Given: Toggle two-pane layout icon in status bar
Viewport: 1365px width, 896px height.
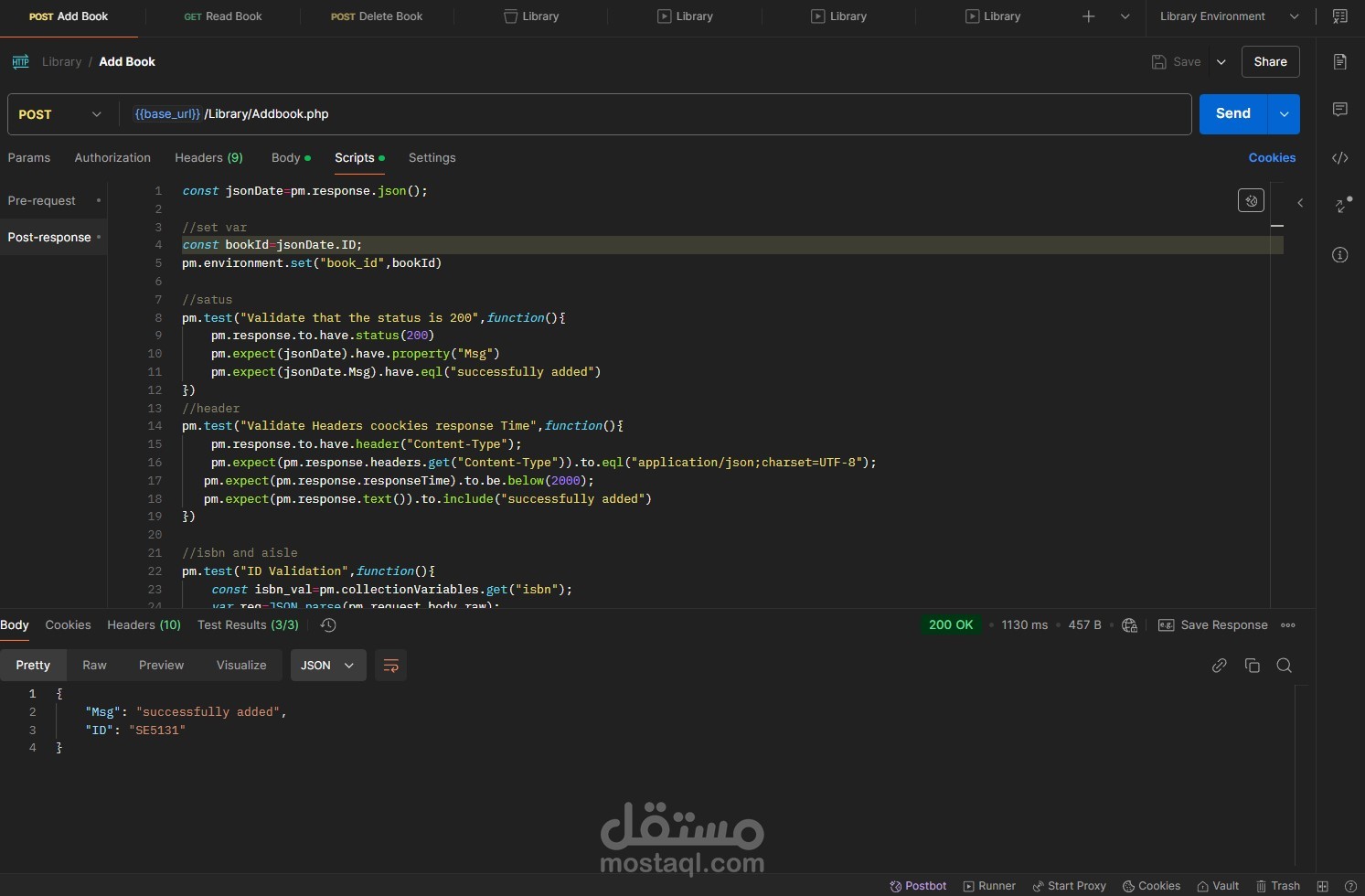Looking at the screenshot, I should (1322, 886).
